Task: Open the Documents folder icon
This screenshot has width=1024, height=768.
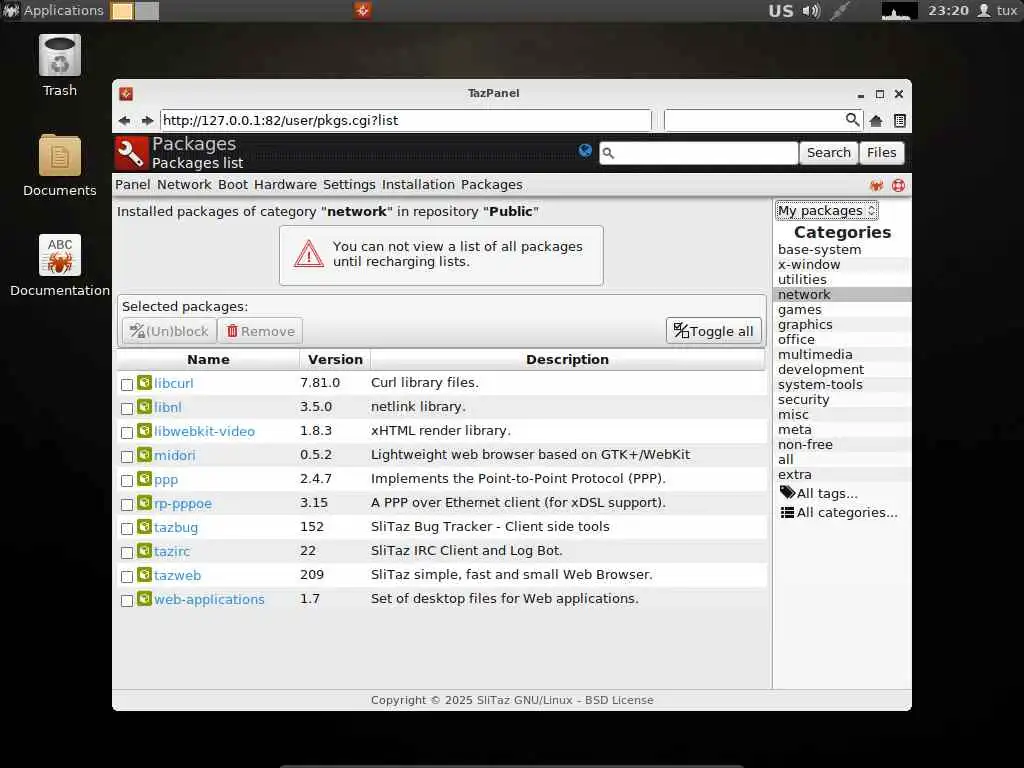Action: coord(59,155)
